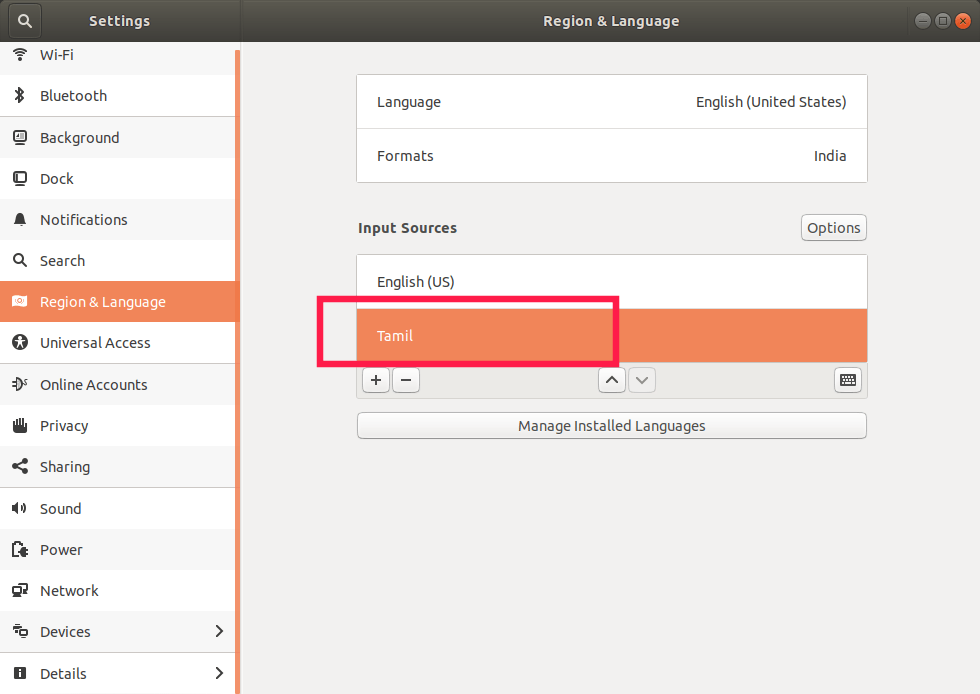Image resolution: width=980 pixels, height=694 pixels.
Task: Remove input source with the minus button
Action: click(406, 380)
